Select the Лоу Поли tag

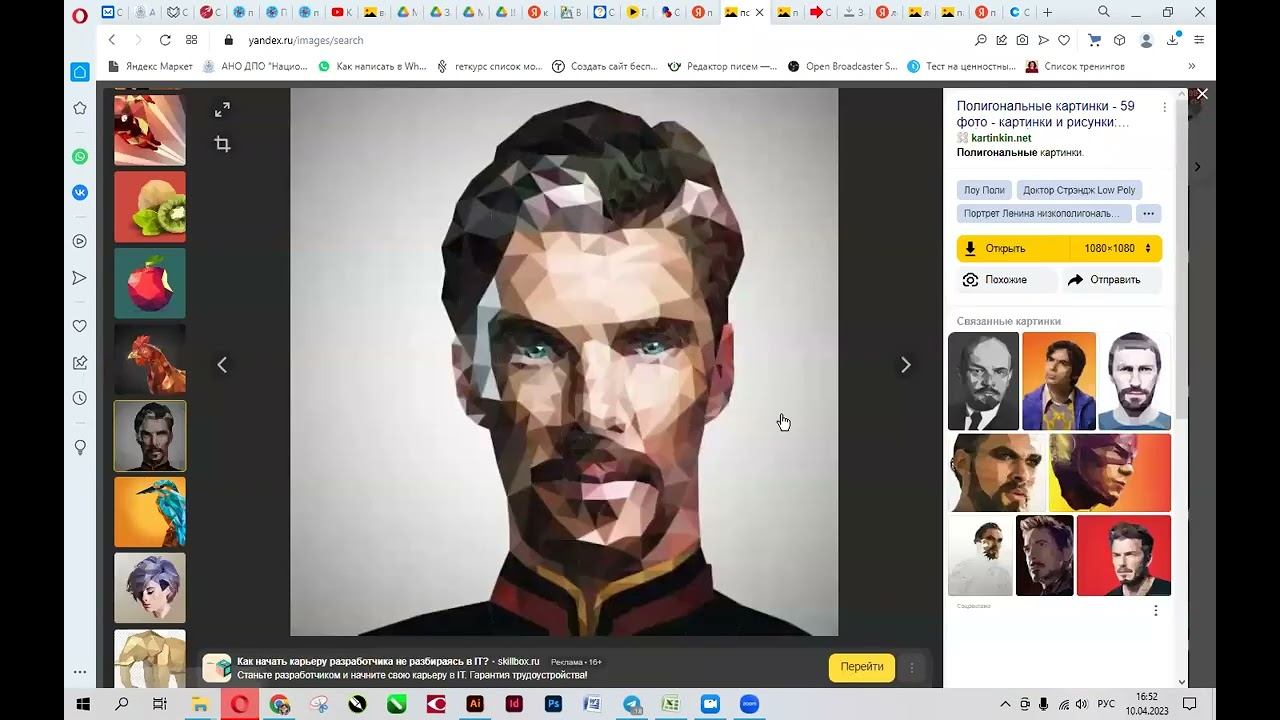coord(984,190)
